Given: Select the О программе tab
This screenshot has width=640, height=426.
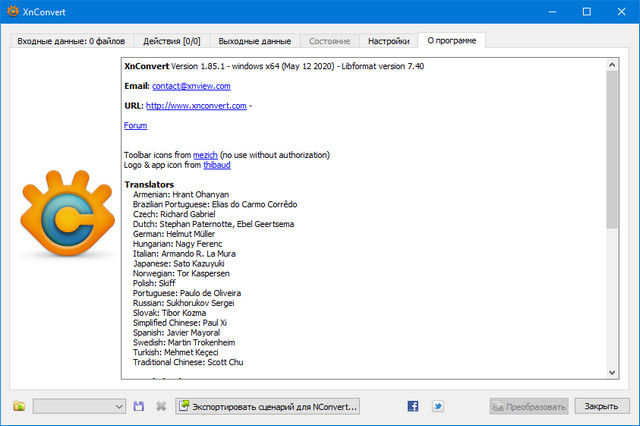Looking at the screenshot, I should coord(450,41).
